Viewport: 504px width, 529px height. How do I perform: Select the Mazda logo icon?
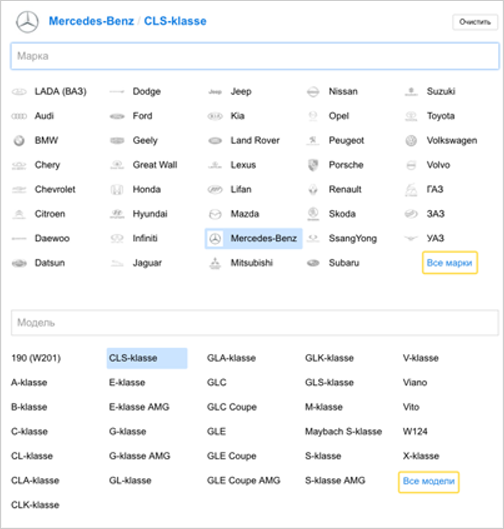(x=215, y=214)
